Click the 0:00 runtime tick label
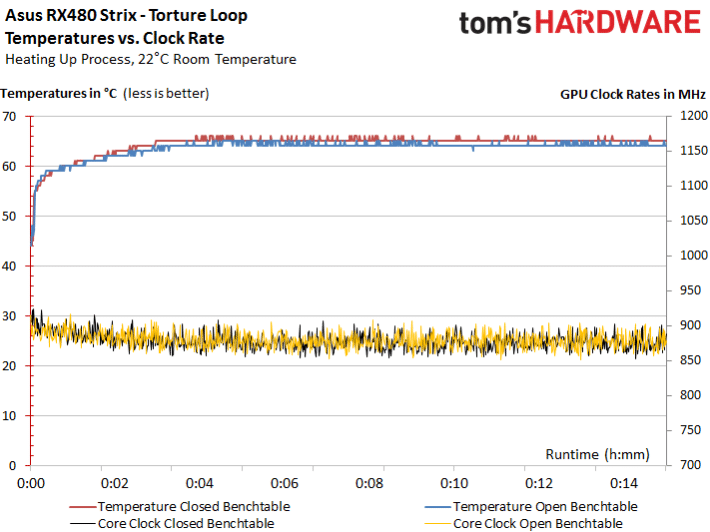Viewport: 710px width, 532px height. pyautogui.click(x=31, y=484)
